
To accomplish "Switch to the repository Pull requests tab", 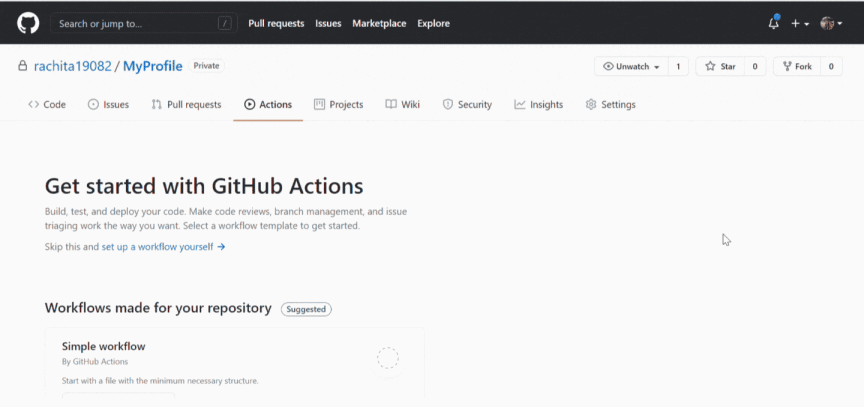I will click(186, 105).
